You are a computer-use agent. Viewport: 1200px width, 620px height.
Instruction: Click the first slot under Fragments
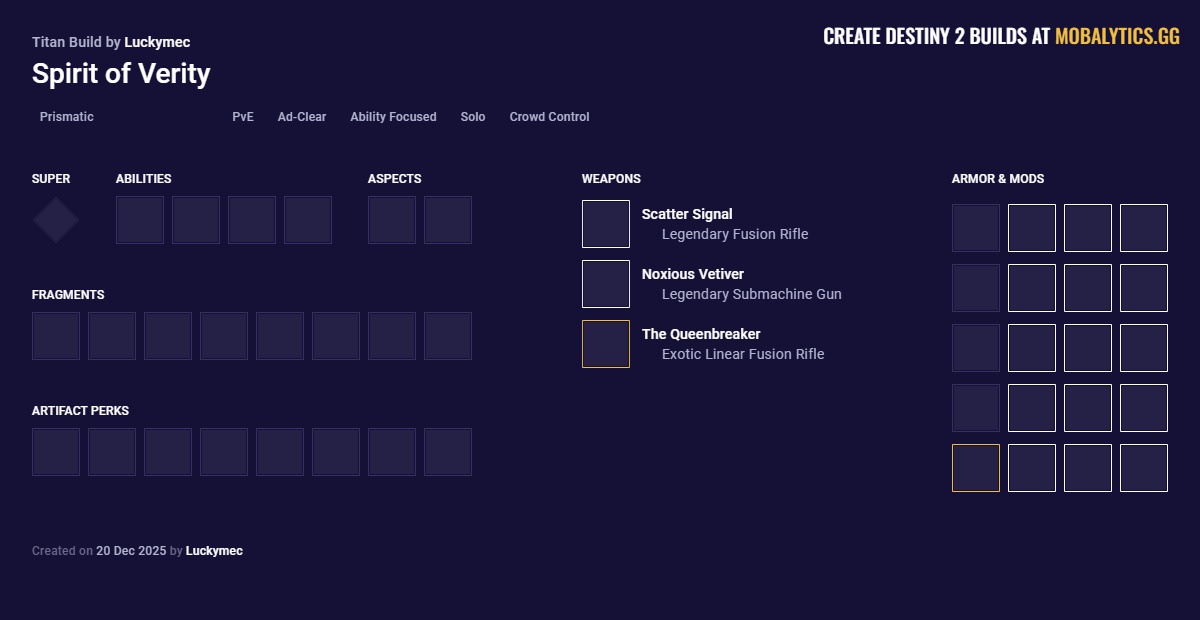click(56, 336)
